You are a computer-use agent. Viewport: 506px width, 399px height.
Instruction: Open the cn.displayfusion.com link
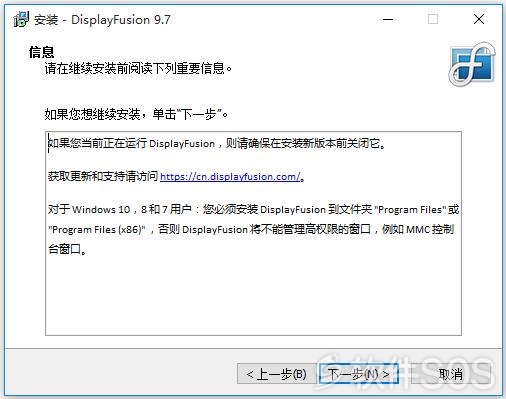(230, 176)
